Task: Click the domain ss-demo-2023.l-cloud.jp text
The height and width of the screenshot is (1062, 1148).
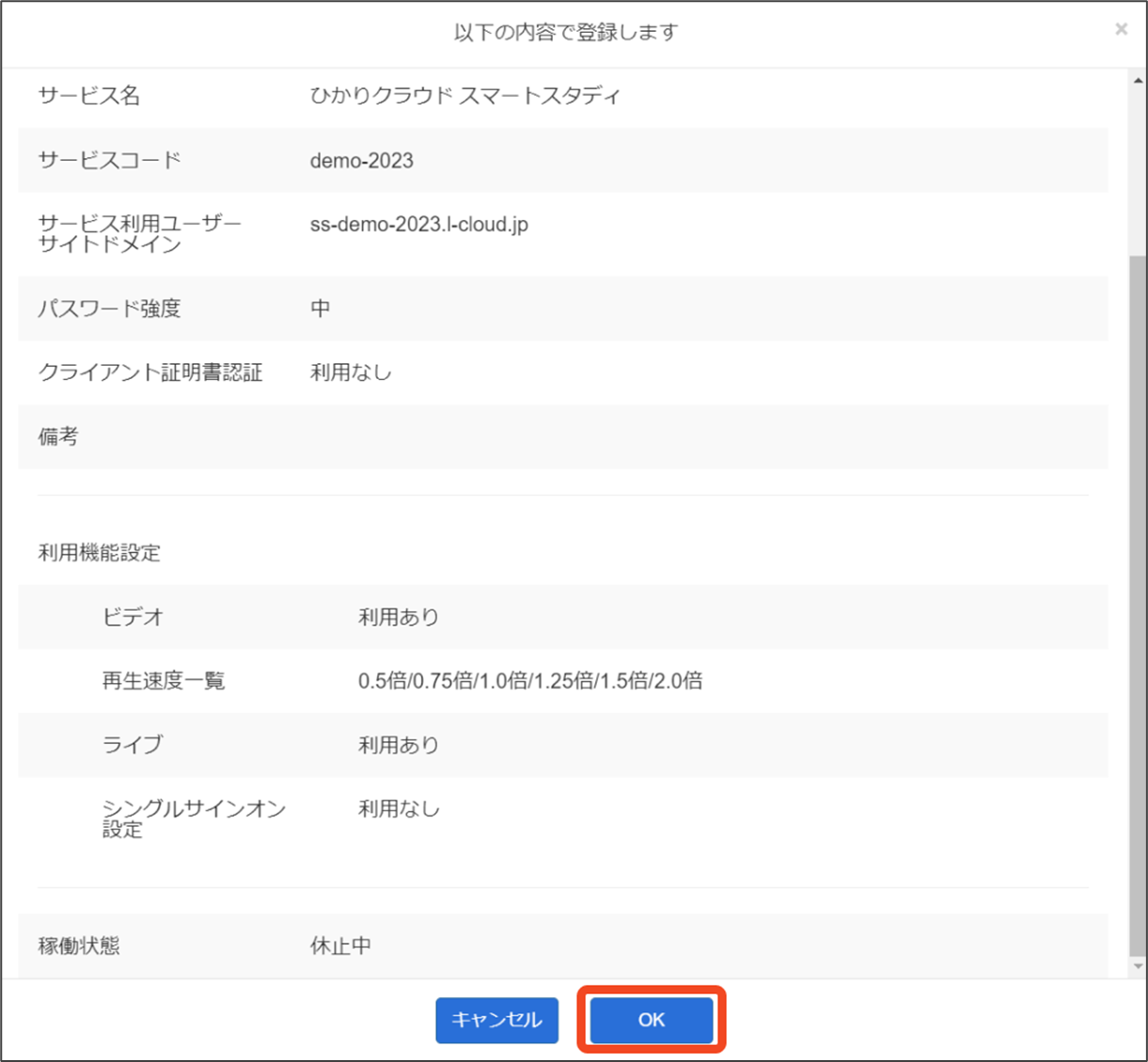Action: pos(419,225)
